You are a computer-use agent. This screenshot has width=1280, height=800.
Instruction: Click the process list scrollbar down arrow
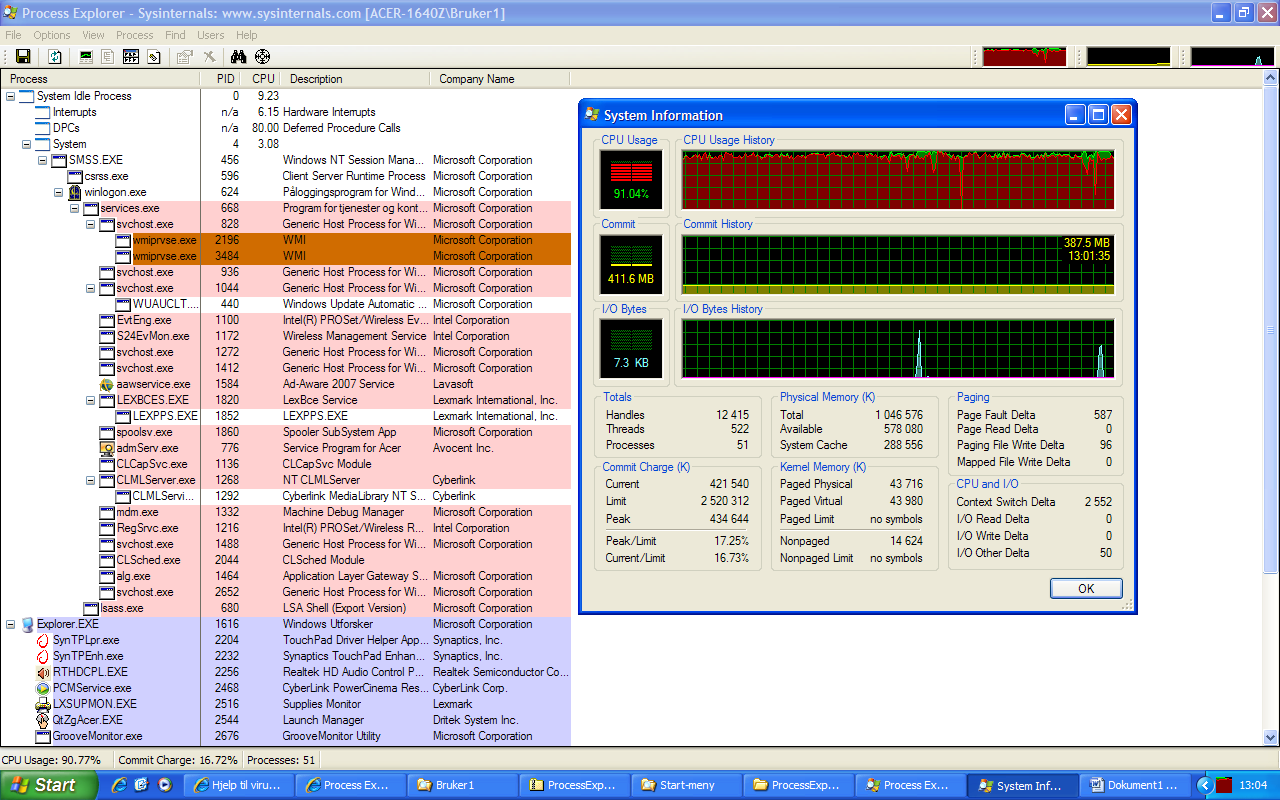(1271, 737)
